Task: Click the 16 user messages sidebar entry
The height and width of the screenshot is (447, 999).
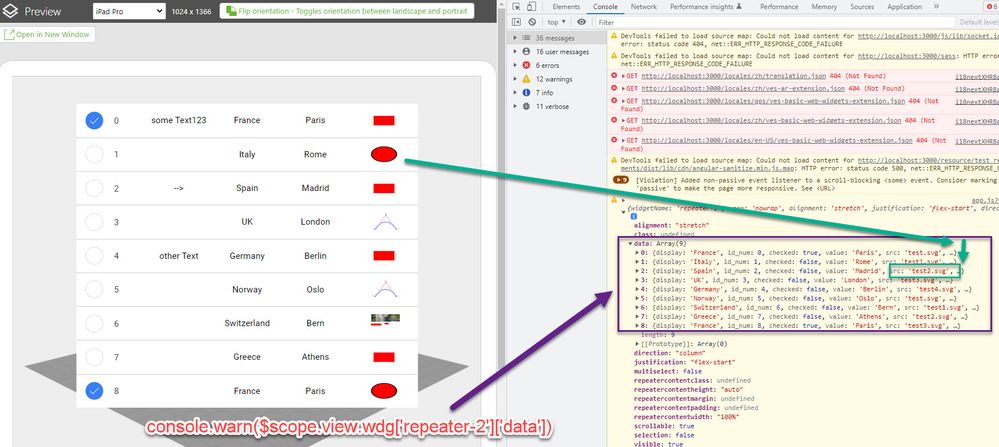Action: coord(556,52)
